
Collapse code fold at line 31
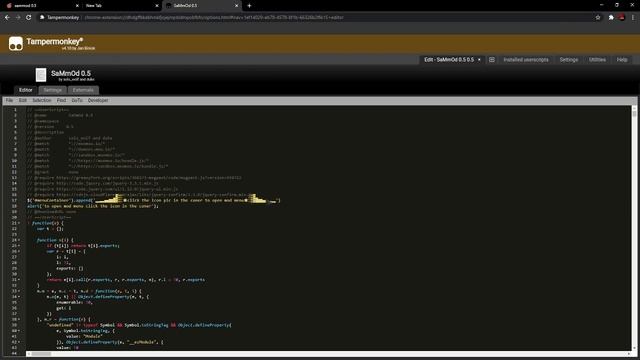click(x=19, y=280)
